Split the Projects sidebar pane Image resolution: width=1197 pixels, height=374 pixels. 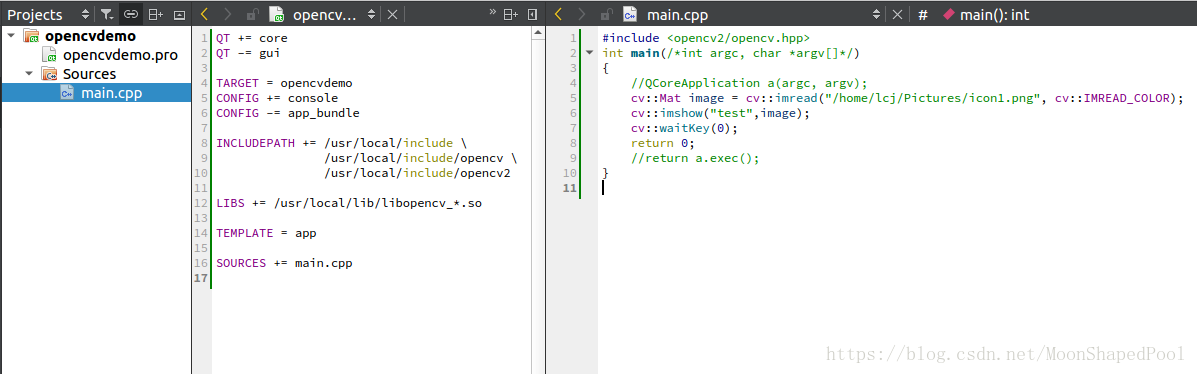(x=156, y=15)
